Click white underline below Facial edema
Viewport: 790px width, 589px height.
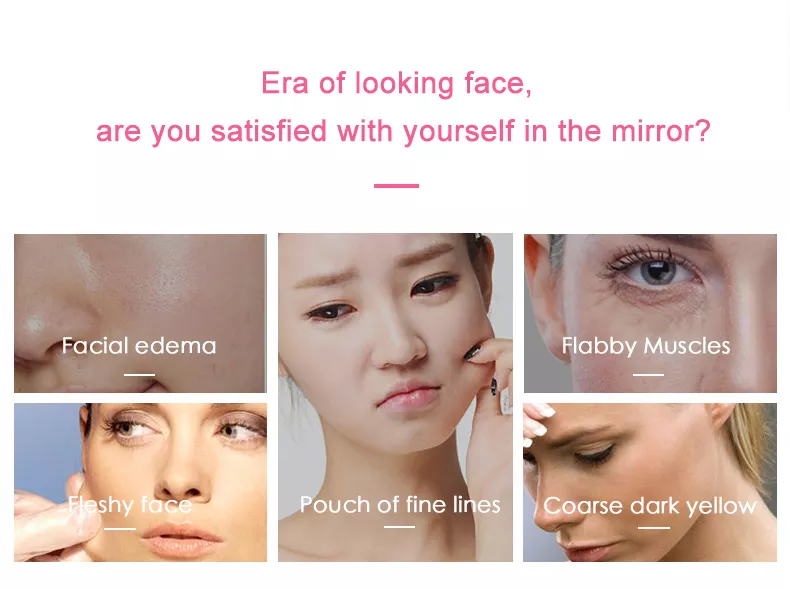click(x=140, y=374)
